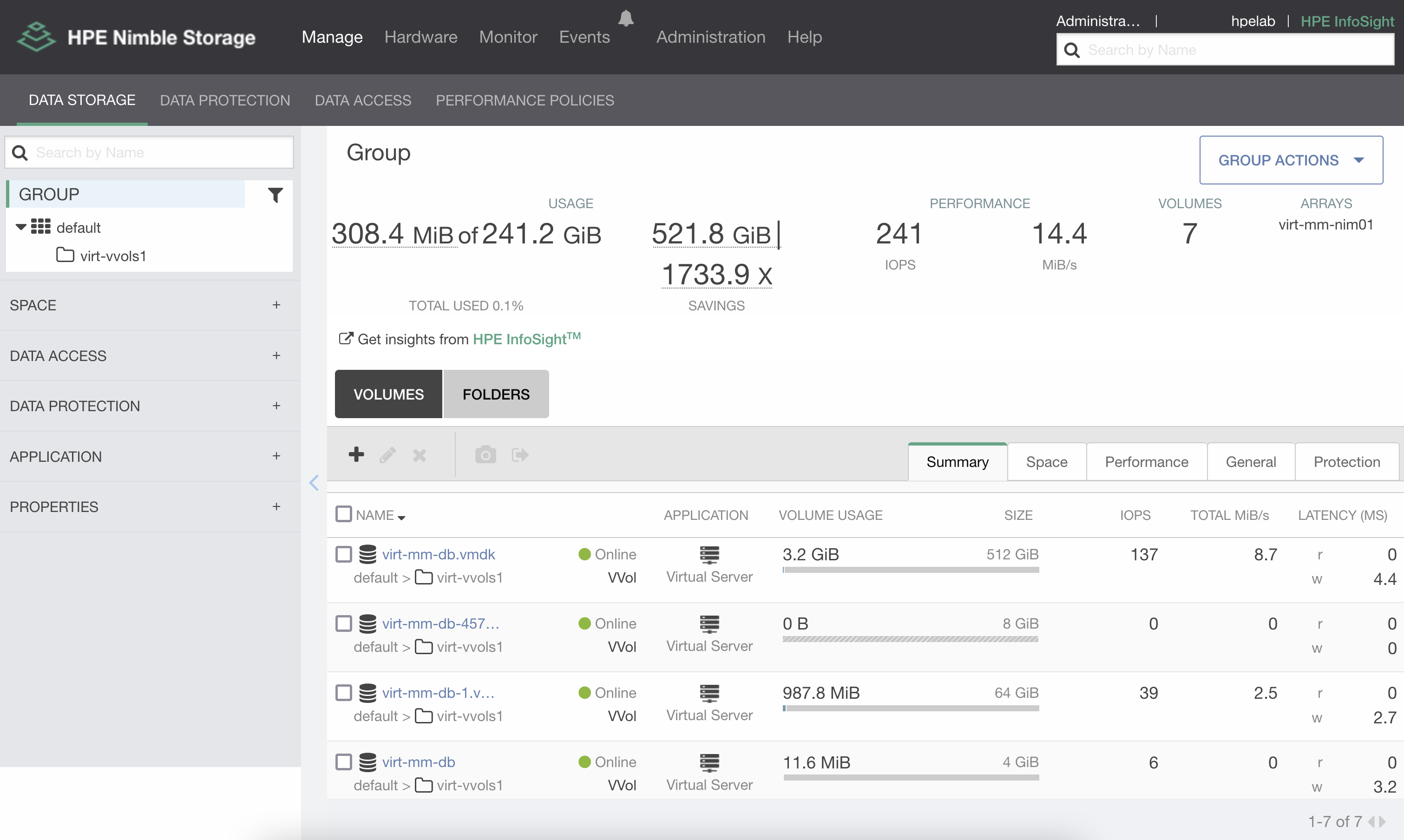Check the box for virt-mm-db-1.v…

point(343,693)
